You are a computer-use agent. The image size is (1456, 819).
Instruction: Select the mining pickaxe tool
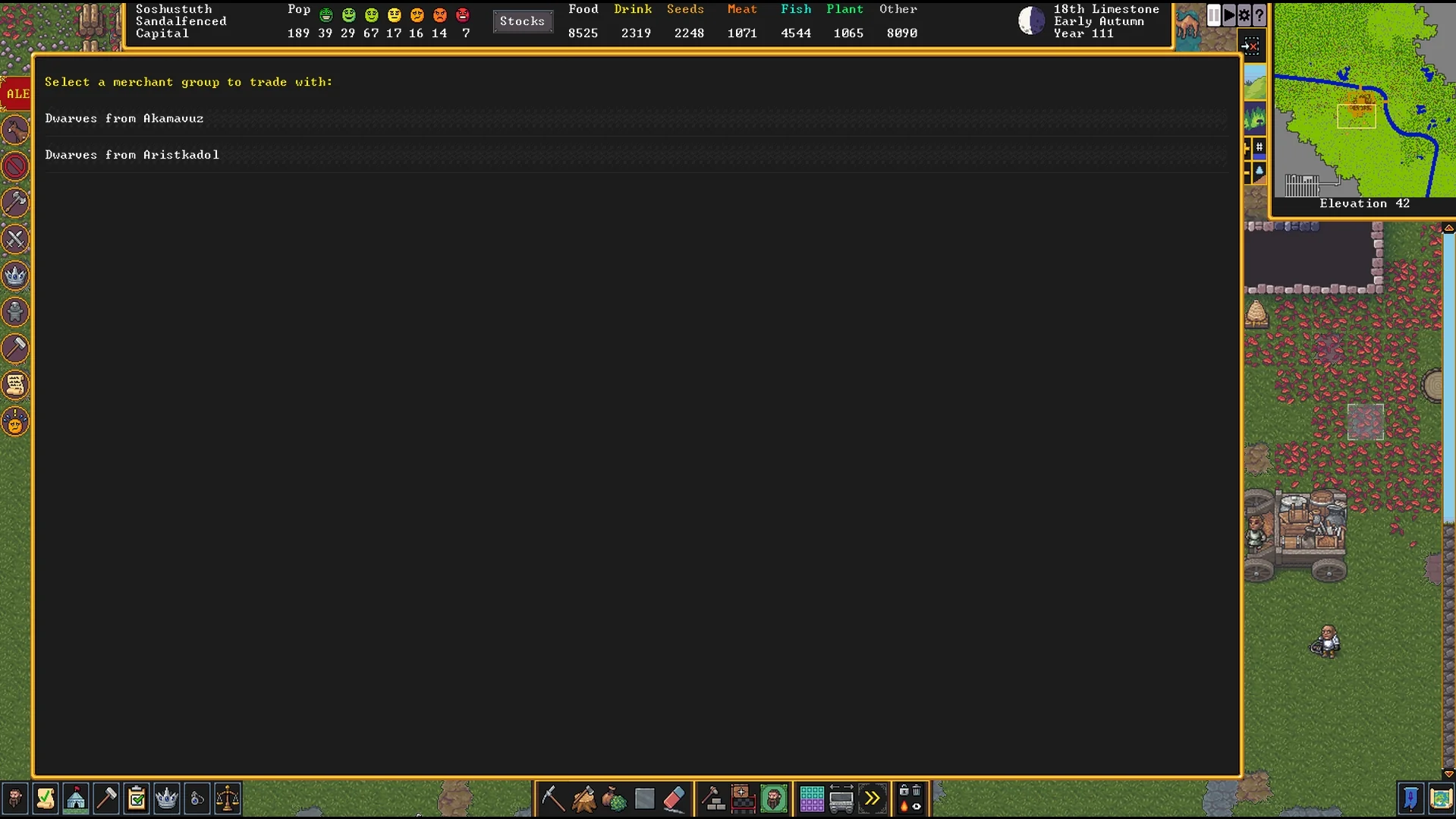click(x=553, y=799)
